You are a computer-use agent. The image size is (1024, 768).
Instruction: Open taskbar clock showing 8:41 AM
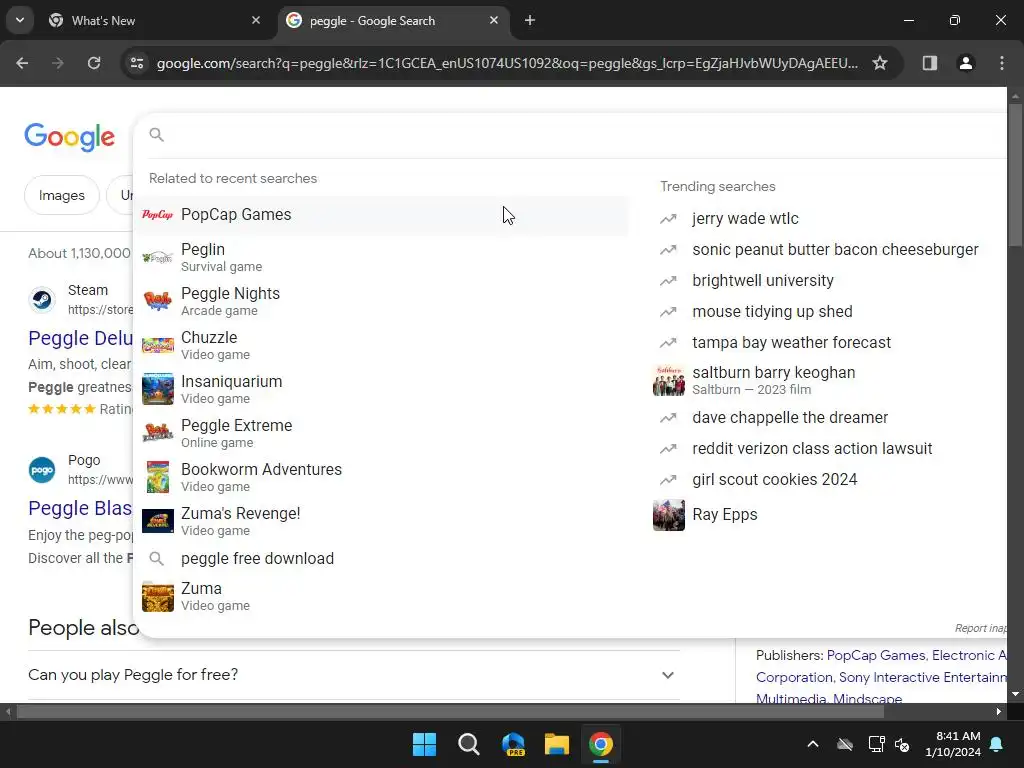click(953, 744)
